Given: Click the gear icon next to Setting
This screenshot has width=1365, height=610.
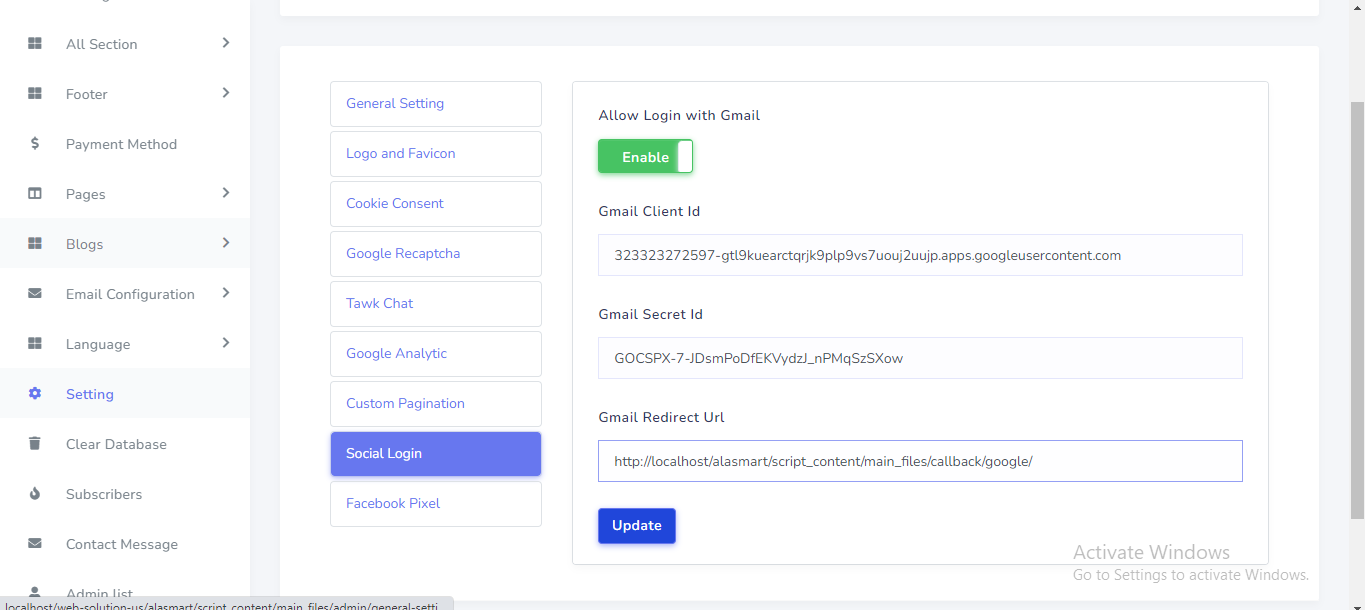Looking at the screenshot, I should [35, 394].
